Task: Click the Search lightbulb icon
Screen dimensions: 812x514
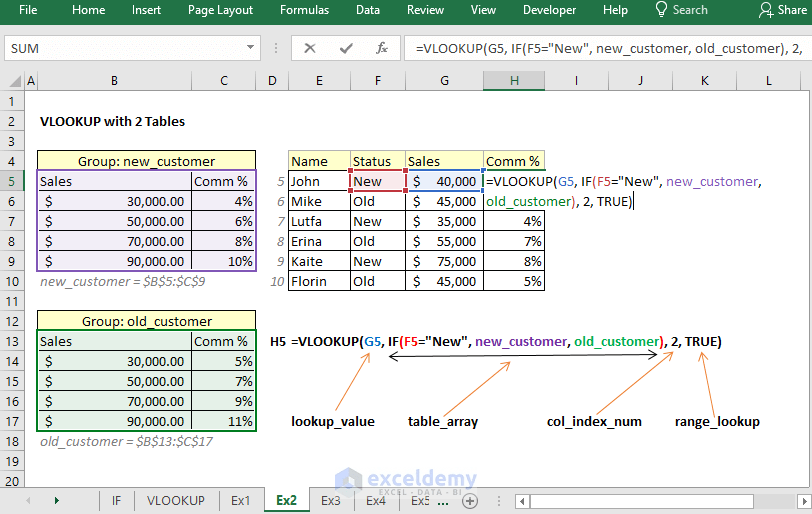Action: (661, 9)
